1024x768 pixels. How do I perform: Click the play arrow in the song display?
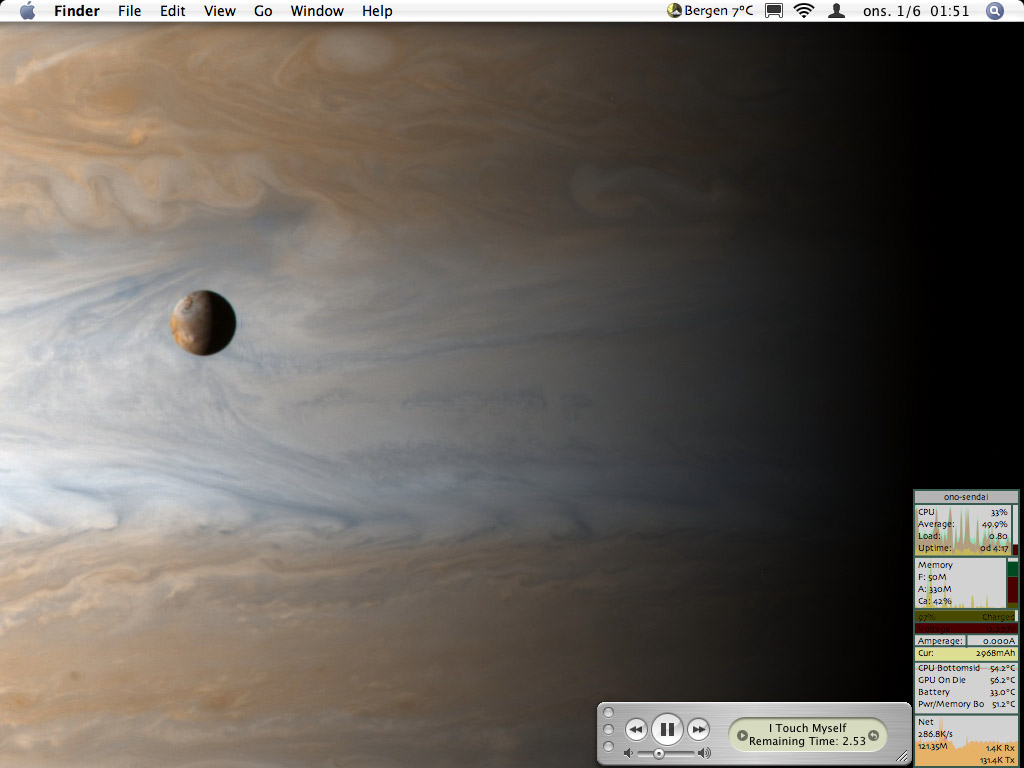click(x=742, y=735)
